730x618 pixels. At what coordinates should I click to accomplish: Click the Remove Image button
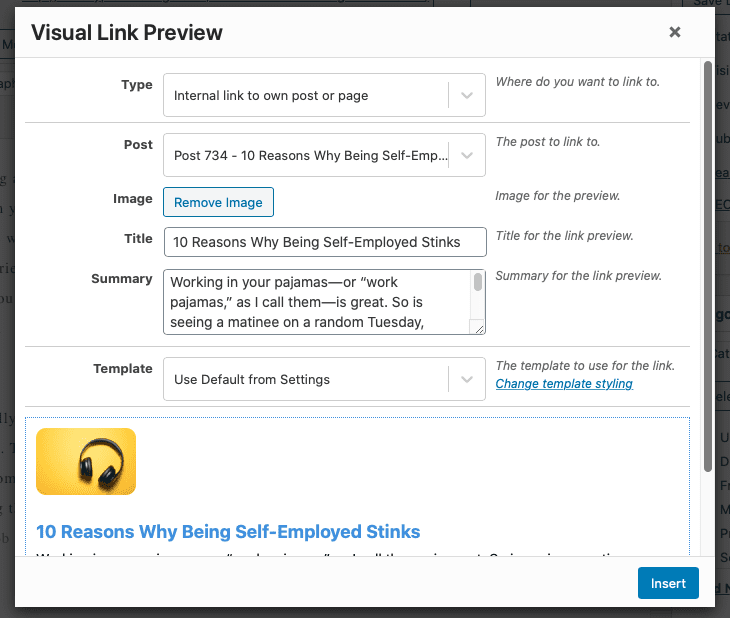coord(218,202)
